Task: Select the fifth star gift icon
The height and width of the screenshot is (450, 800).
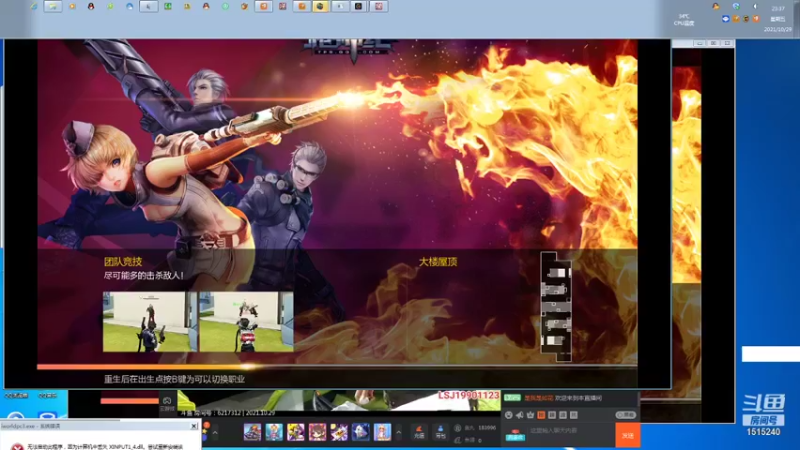Action: (x=339, y=432)
